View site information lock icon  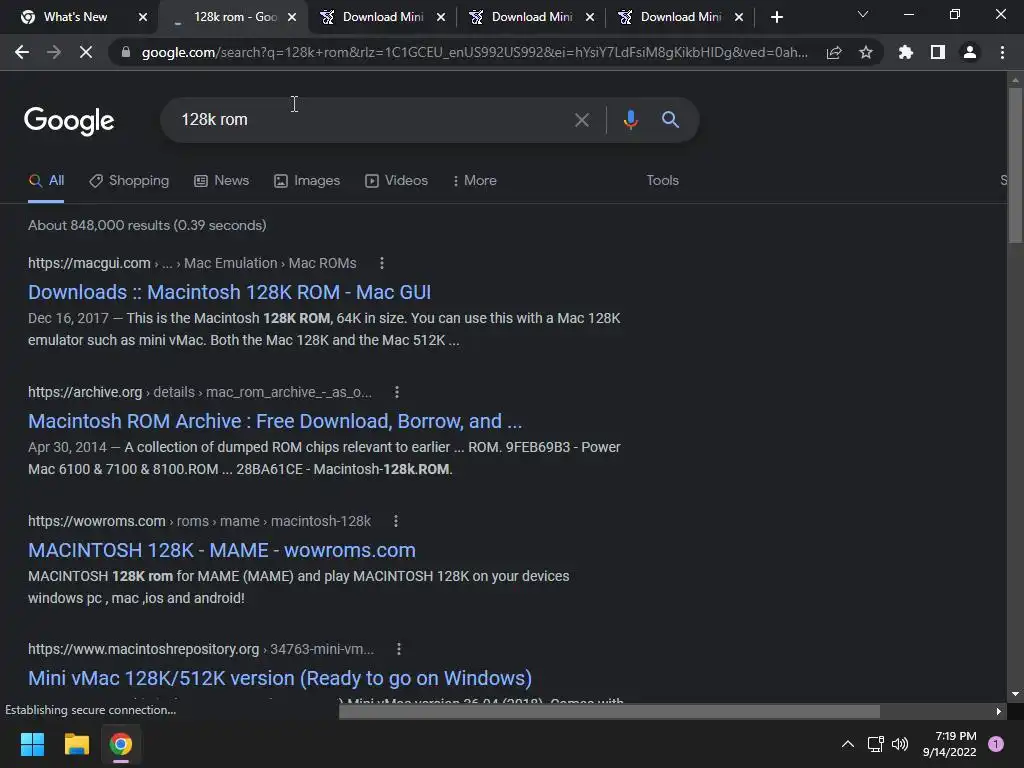pyautogui.click(x=126, y=52)
